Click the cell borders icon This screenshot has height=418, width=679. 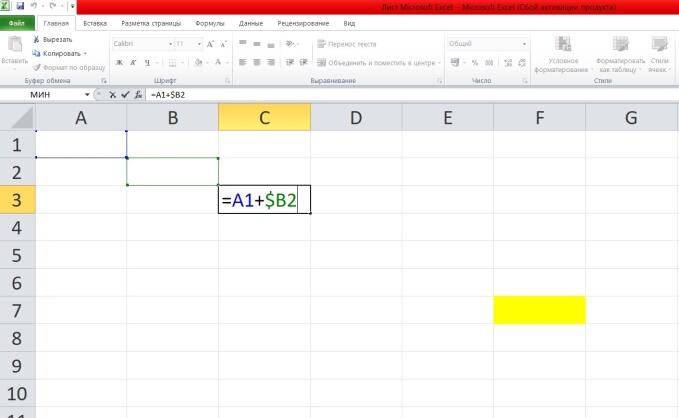172,63
